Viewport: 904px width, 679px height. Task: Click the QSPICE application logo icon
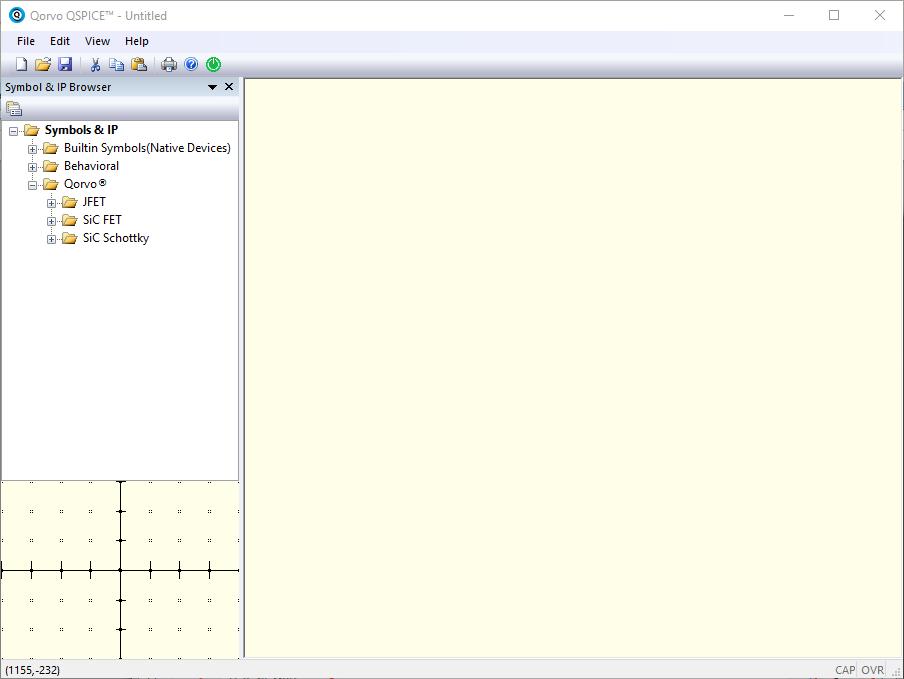pyautogui.click(x=17, y=16)
